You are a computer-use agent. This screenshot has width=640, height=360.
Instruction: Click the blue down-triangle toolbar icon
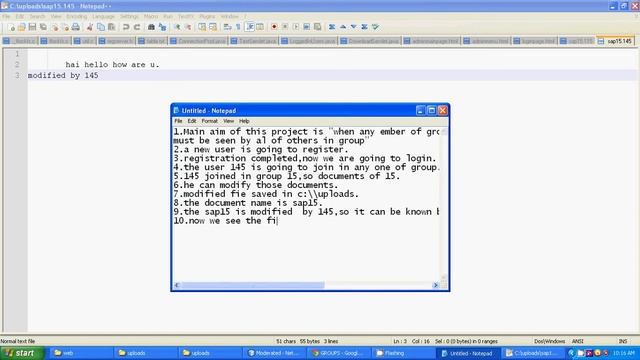point(354,27)
